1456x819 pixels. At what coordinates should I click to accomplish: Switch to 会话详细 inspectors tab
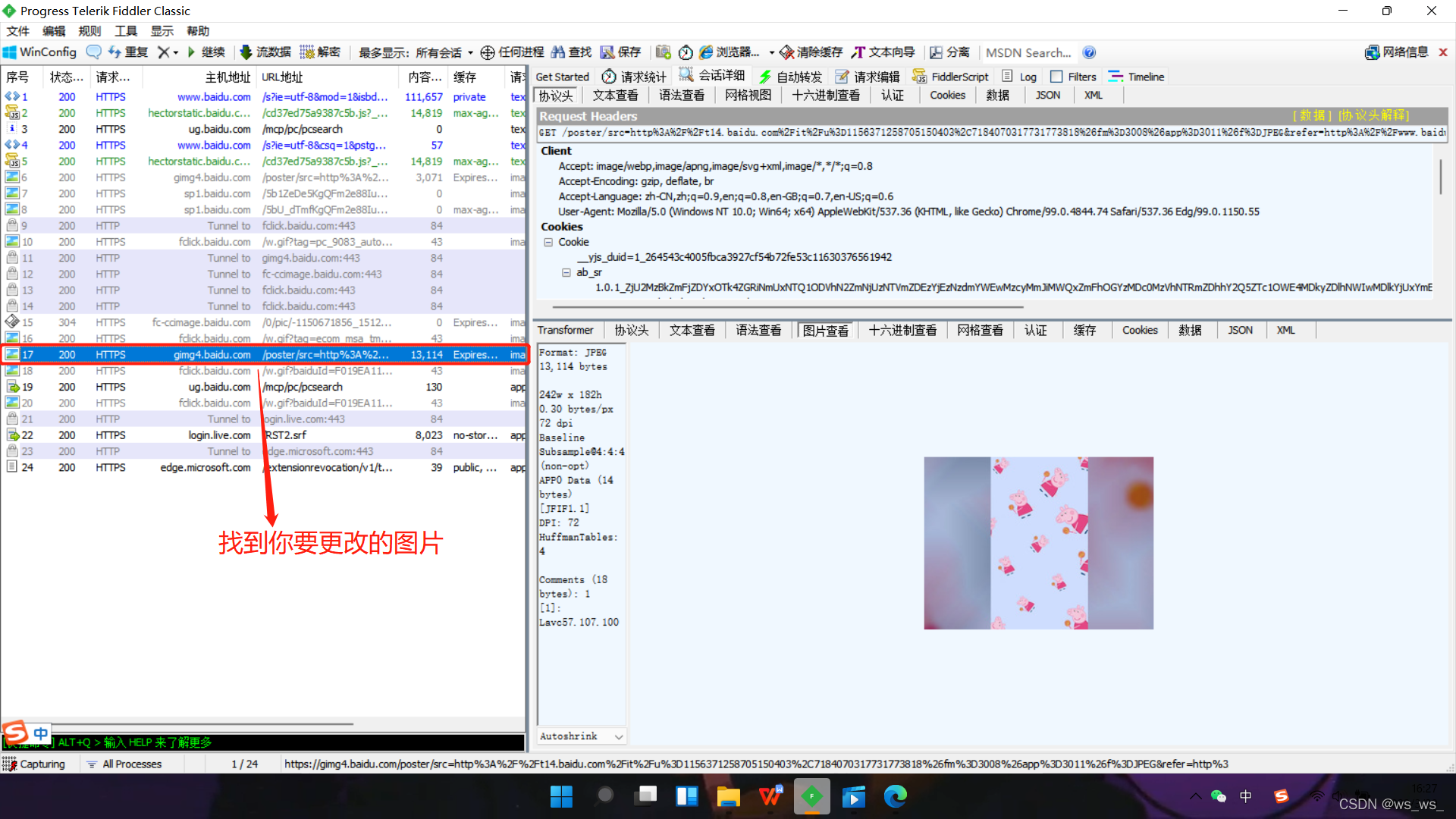click(x=712, y=76)
